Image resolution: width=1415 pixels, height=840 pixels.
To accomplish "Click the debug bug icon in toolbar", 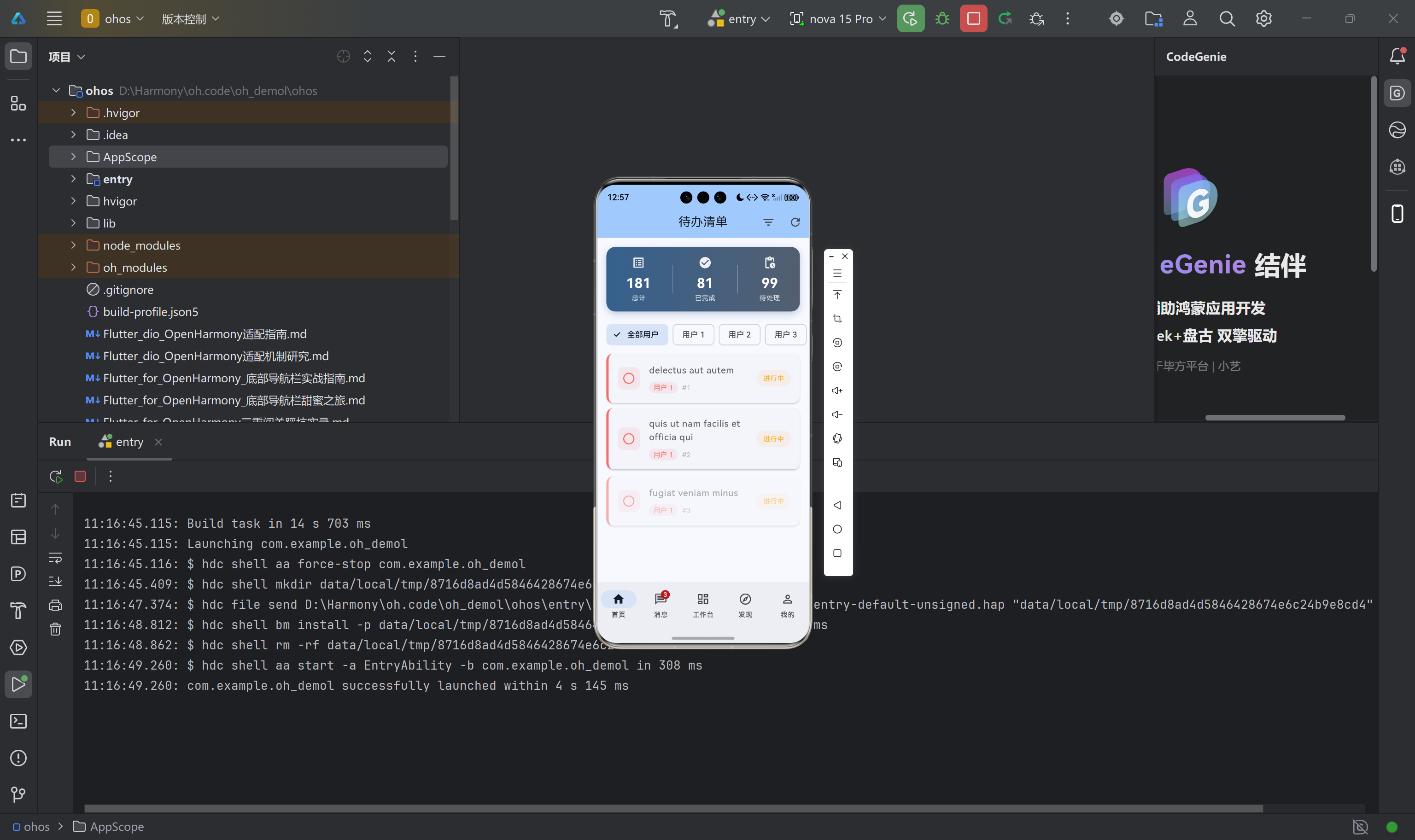I will (x=942, y=19).
